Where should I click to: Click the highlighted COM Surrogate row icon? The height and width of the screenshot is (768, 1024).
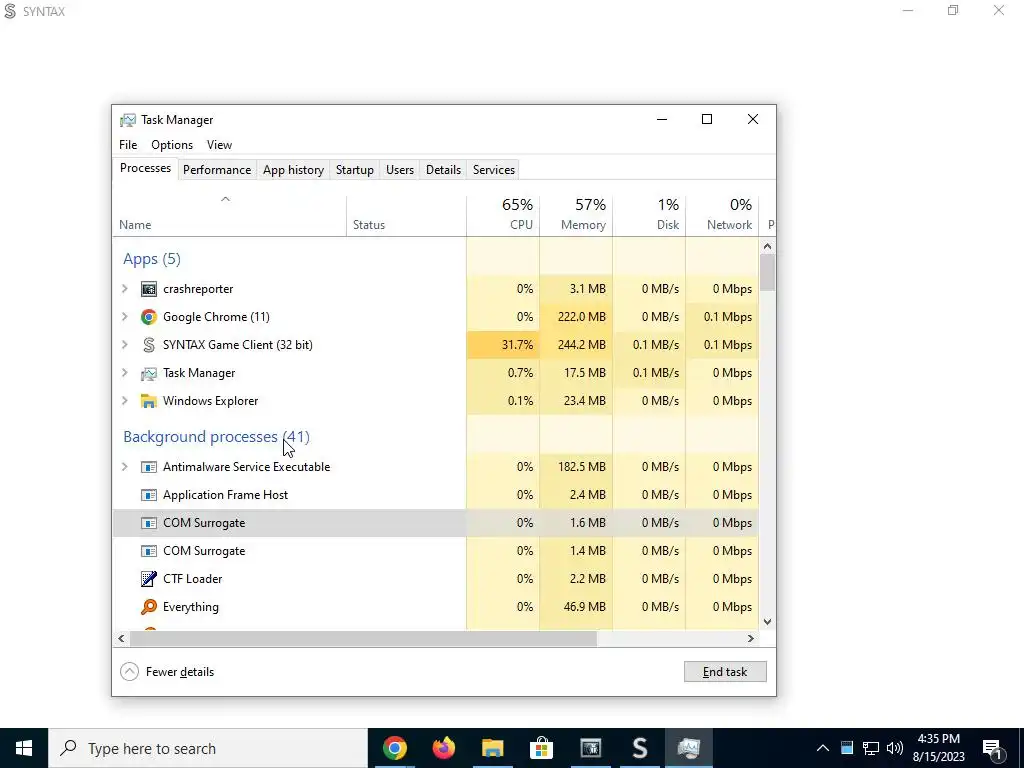149,523
